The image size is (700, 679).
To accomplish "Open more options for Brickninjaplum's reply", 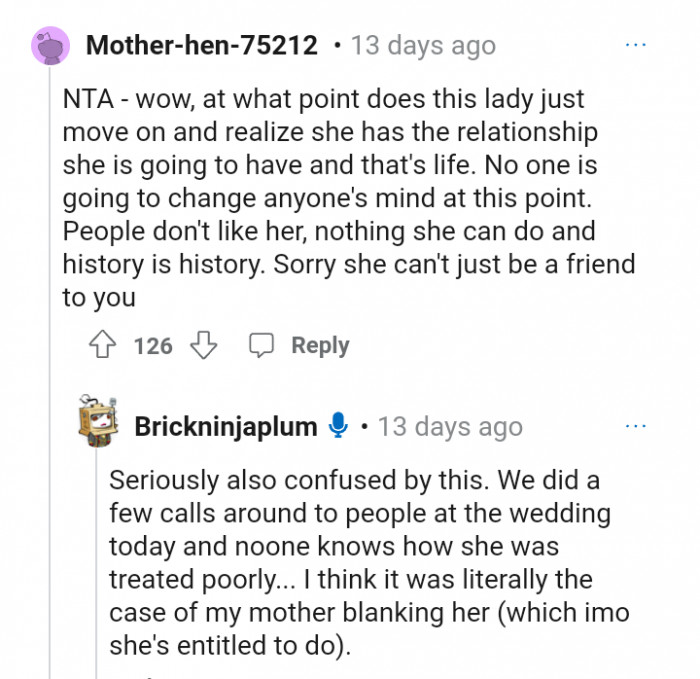I will pos(636,426).
